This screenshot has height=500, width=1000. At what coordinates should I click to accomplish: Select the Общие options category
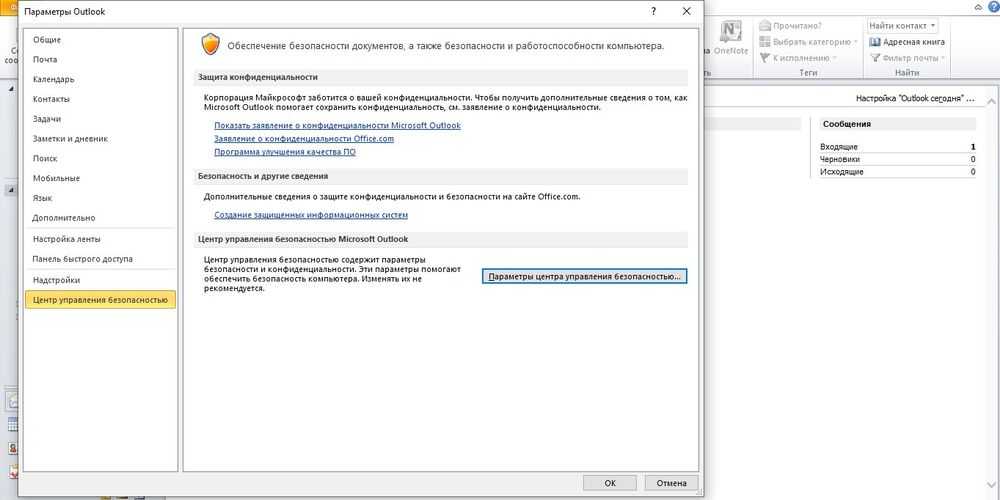pyautogui.click(x=47, y=40)
